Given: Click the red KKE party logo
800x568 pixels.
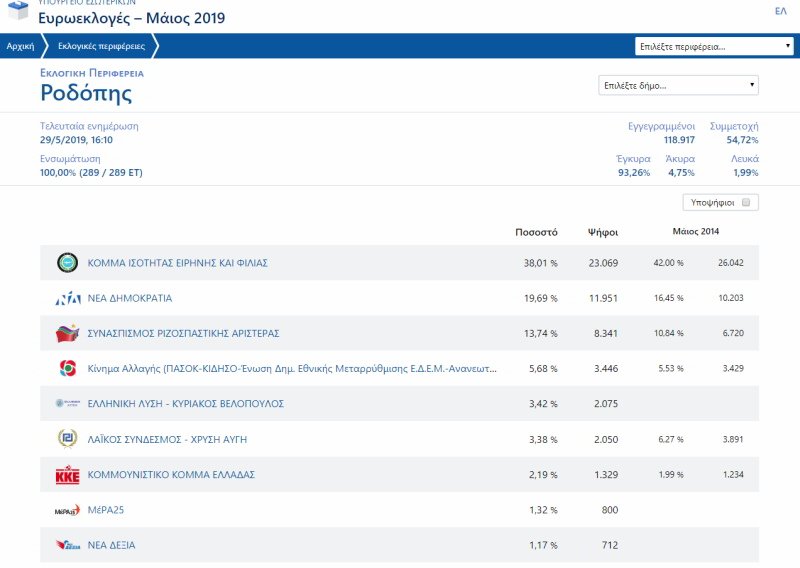Looking at the screenshot, I should (x=67, y=475).
